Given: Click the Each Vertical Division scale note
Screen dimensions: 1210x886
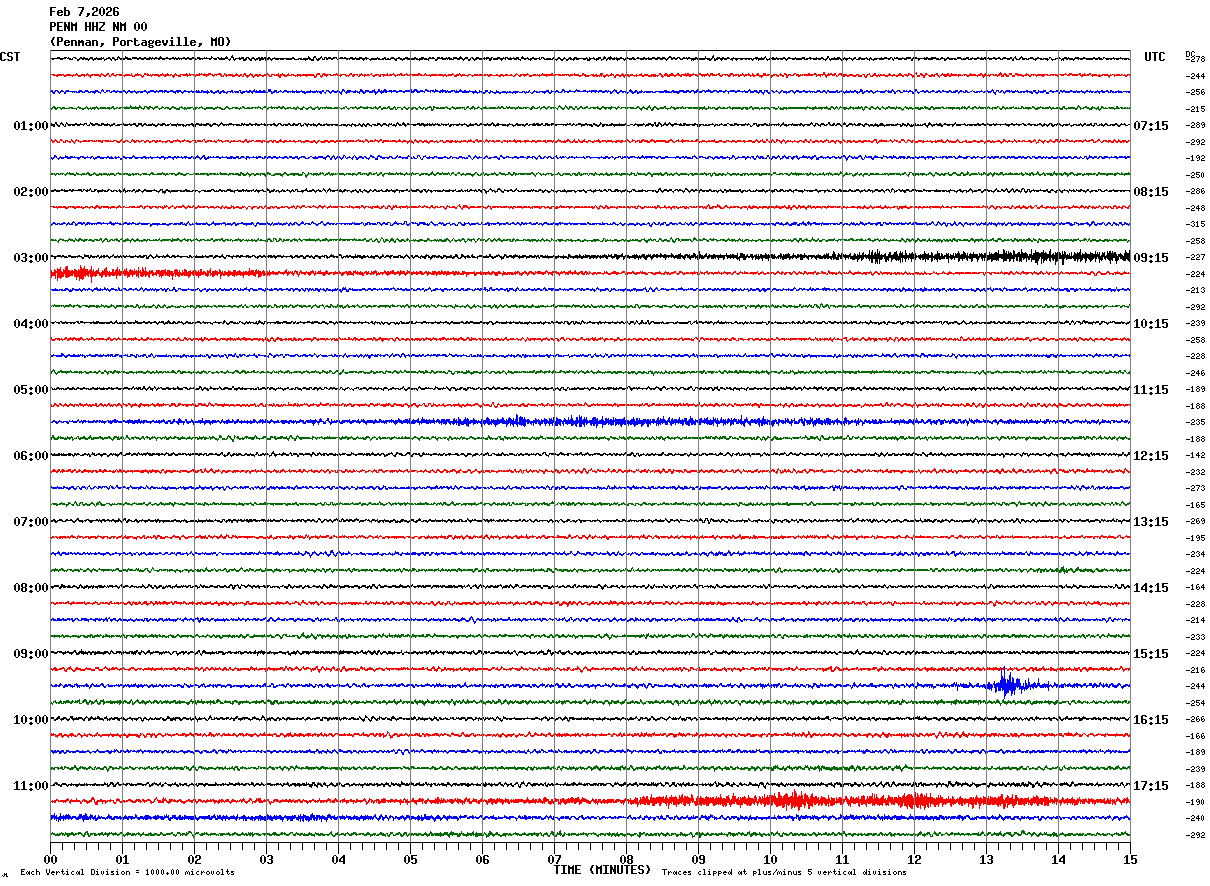Looking at the screenshot, I should pyautogui.click(x=127, y=872).
